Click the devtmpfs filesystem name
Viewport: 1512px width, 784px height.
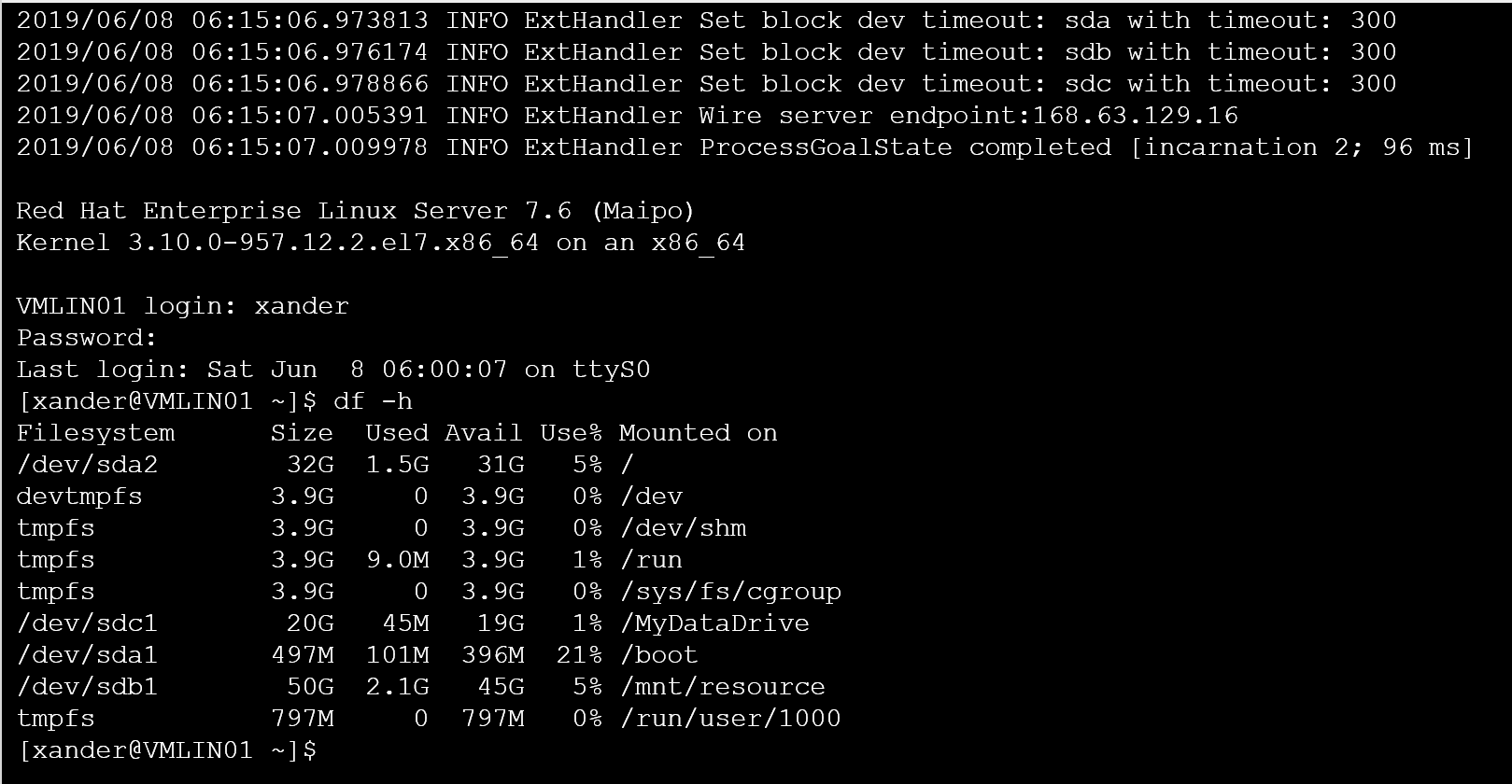pos(79,497)
